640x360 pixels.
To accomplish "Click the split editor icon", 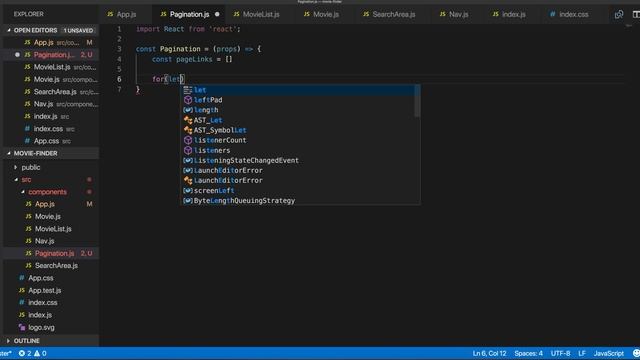I will 636,14.
